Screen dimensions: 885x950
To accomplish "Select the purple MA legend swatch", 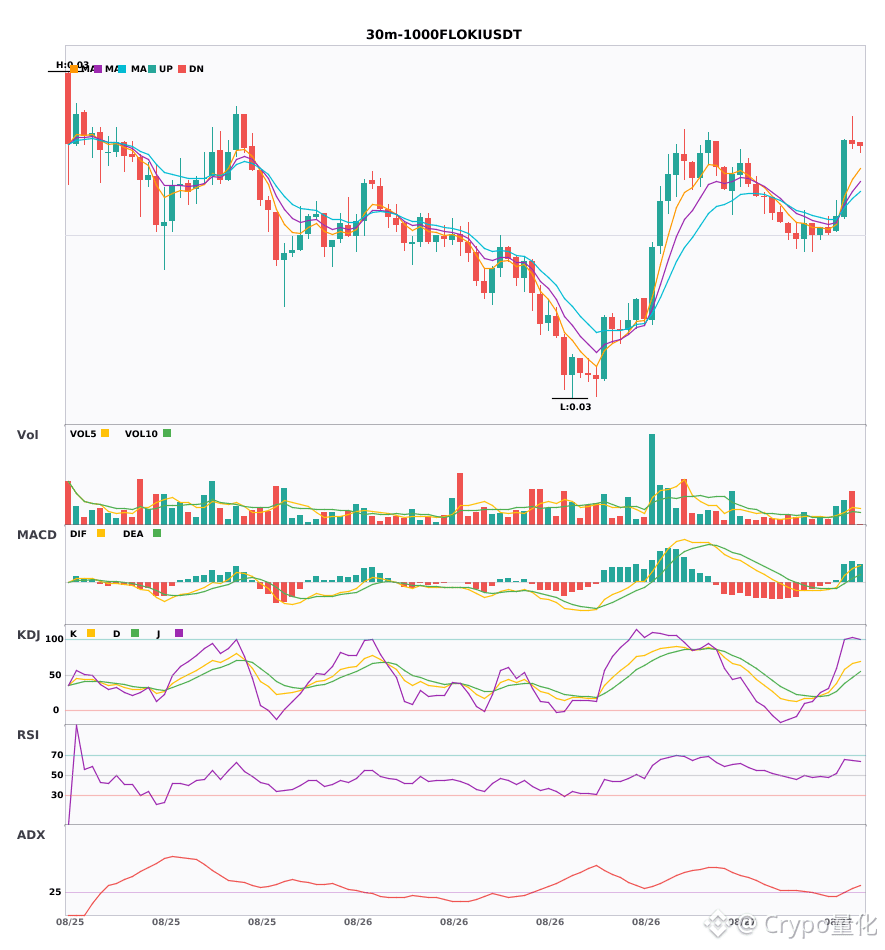I will point(98,69).
